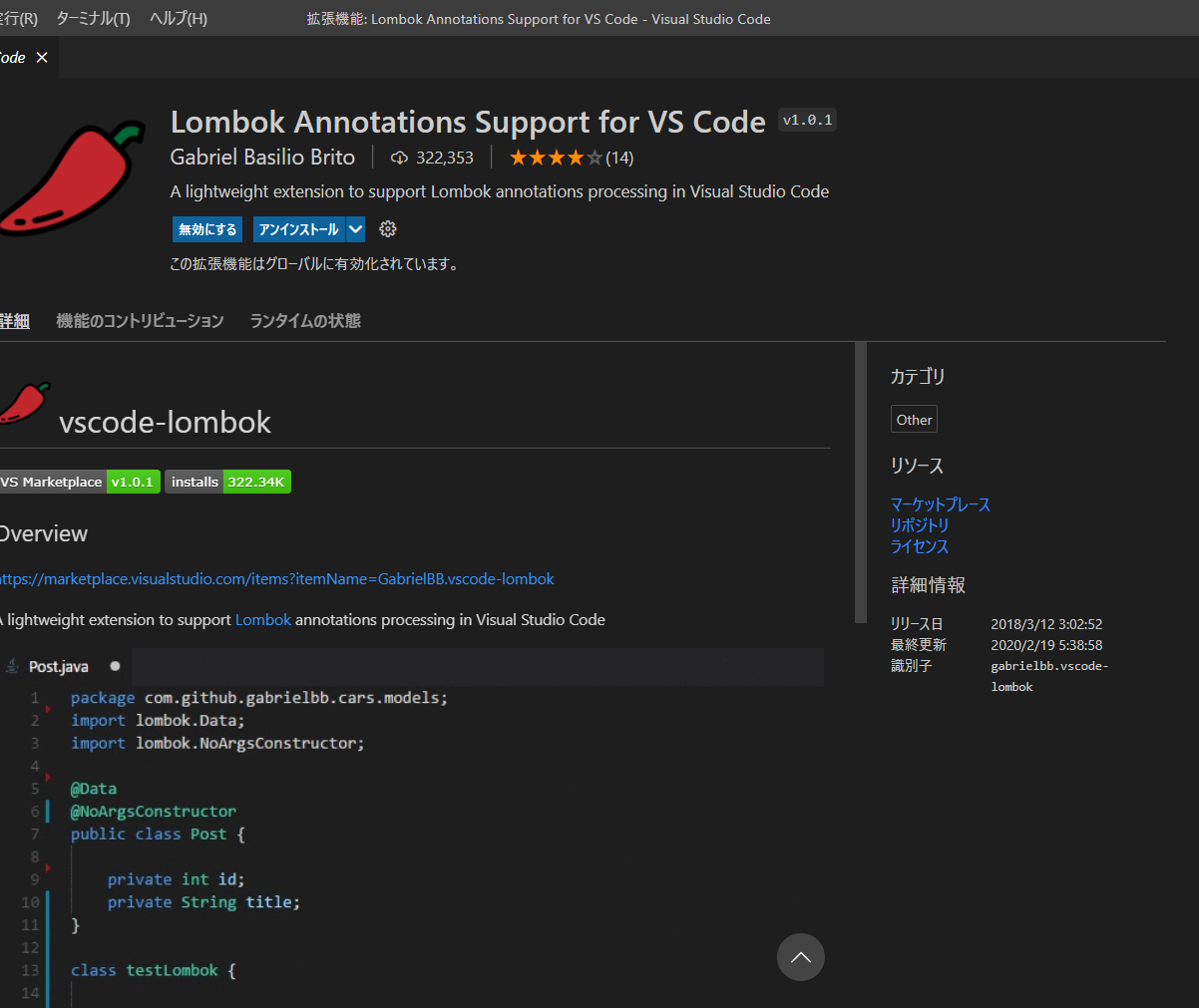The image size is (1199, 1008).
Task: Click the installs 322.34K badge
Action: click(x=227, y=483)
